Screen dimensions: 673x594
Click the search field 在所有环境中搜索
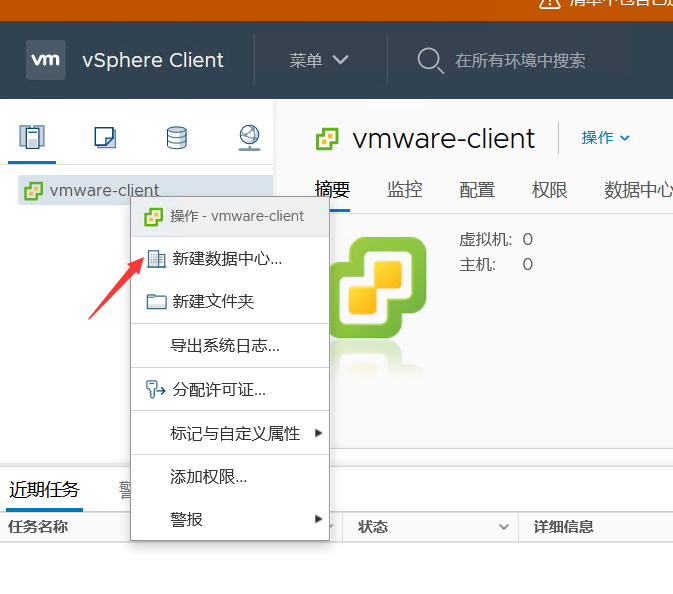[x=520, y=61]
